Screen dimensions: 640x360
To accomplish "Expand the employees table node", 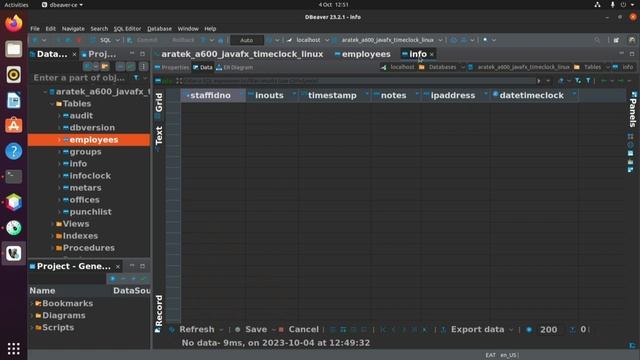I will (59, 140).
